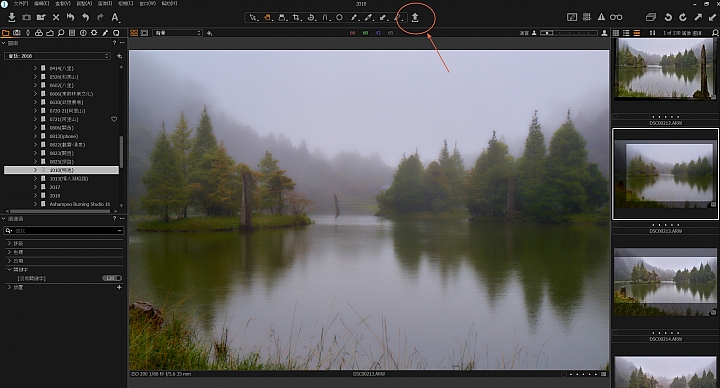Click the Import images download-arrow icon
720x388 pixels.
[12, 17]
